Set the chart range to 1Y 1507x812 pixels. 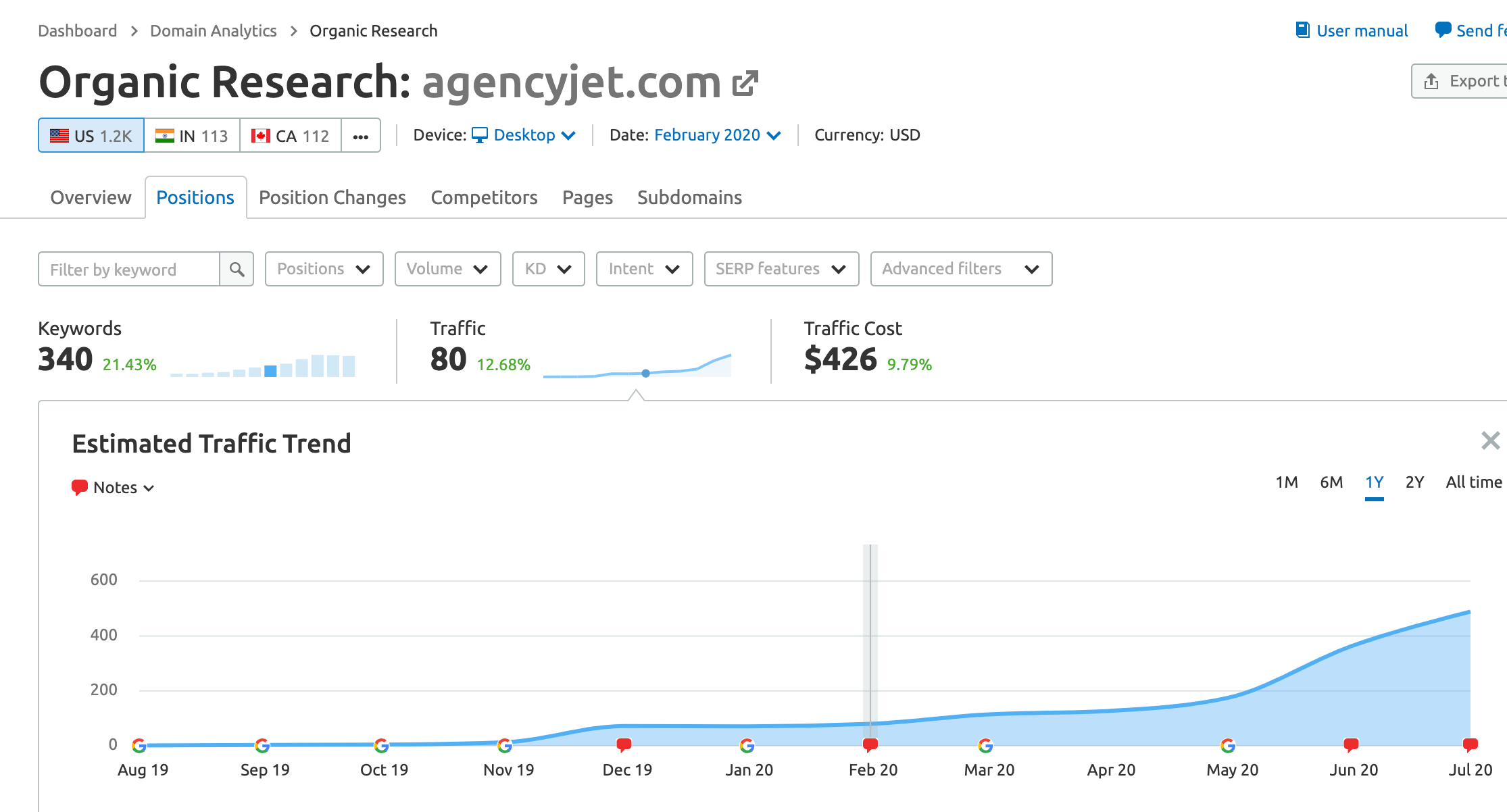tap(1375, 482)
